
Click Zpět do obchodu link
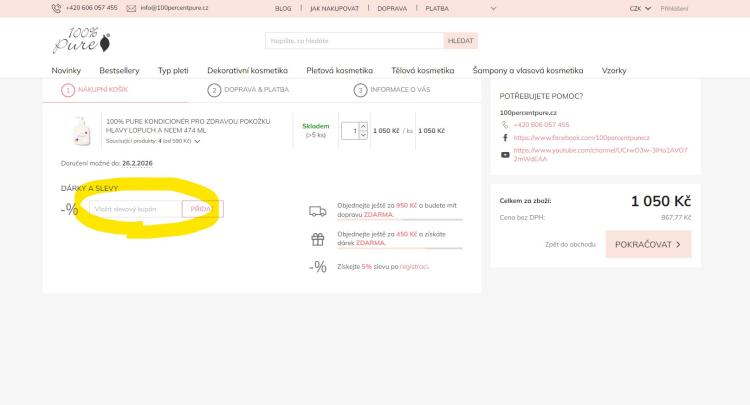570,244
